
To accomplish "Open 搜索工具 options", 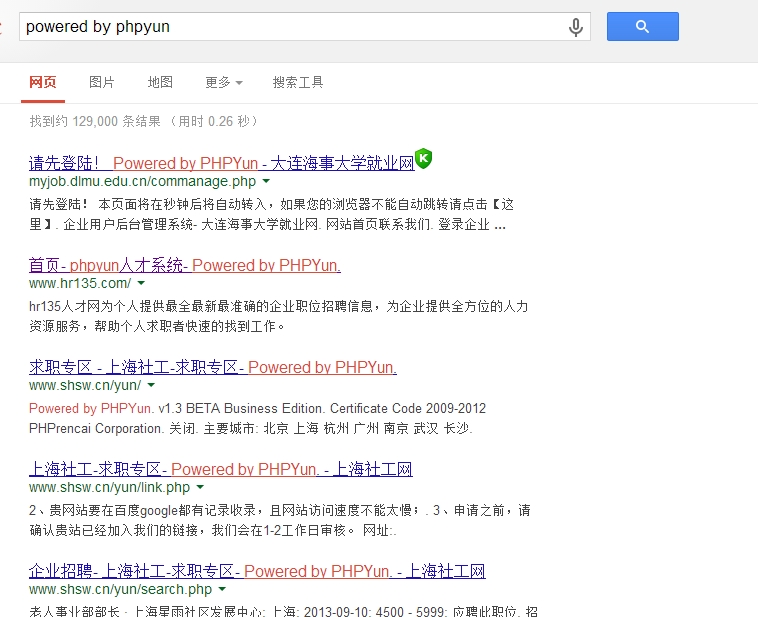I will [298, 82].
